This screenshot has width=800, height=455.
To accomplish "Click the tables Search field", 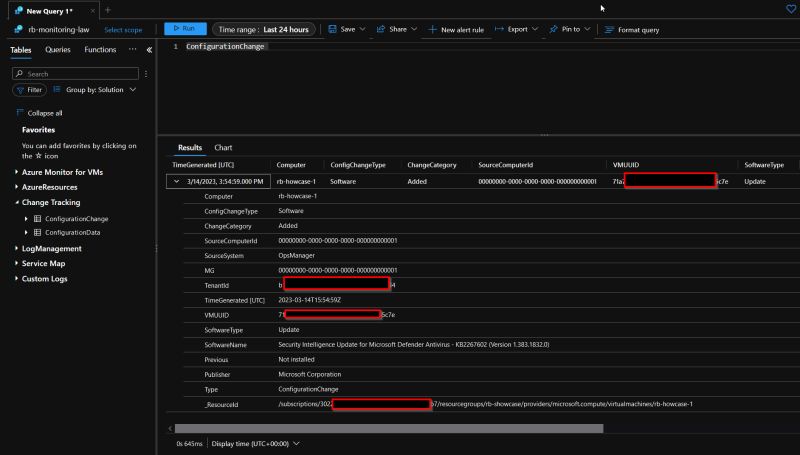I will pos(76,73).
